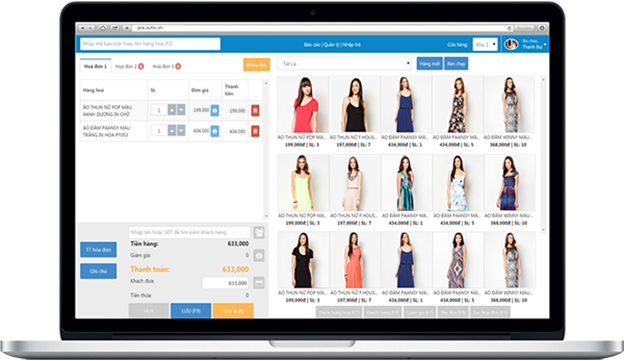This screenshot has height=361, width=624.
Task: Delete the second invoice item row
Action: coord(255,131)
